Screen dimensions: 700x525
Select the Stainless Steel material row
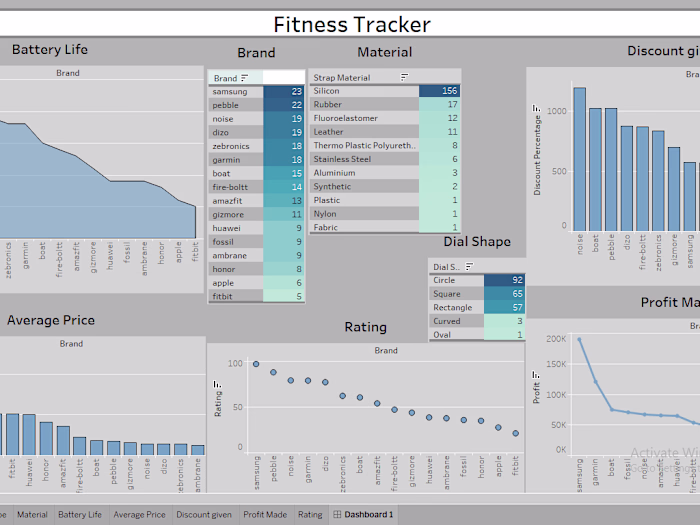click(385, 159)
